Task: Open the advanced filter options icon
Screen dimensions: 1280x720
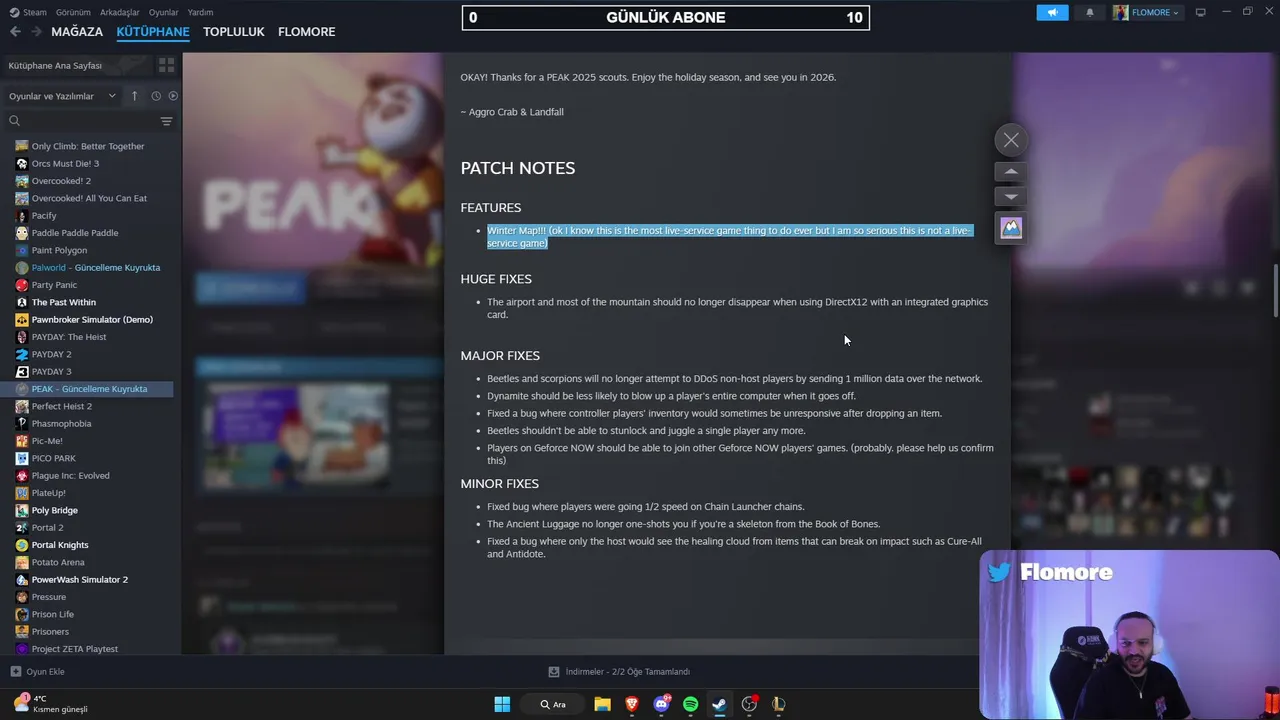Action: pos(166,121)
